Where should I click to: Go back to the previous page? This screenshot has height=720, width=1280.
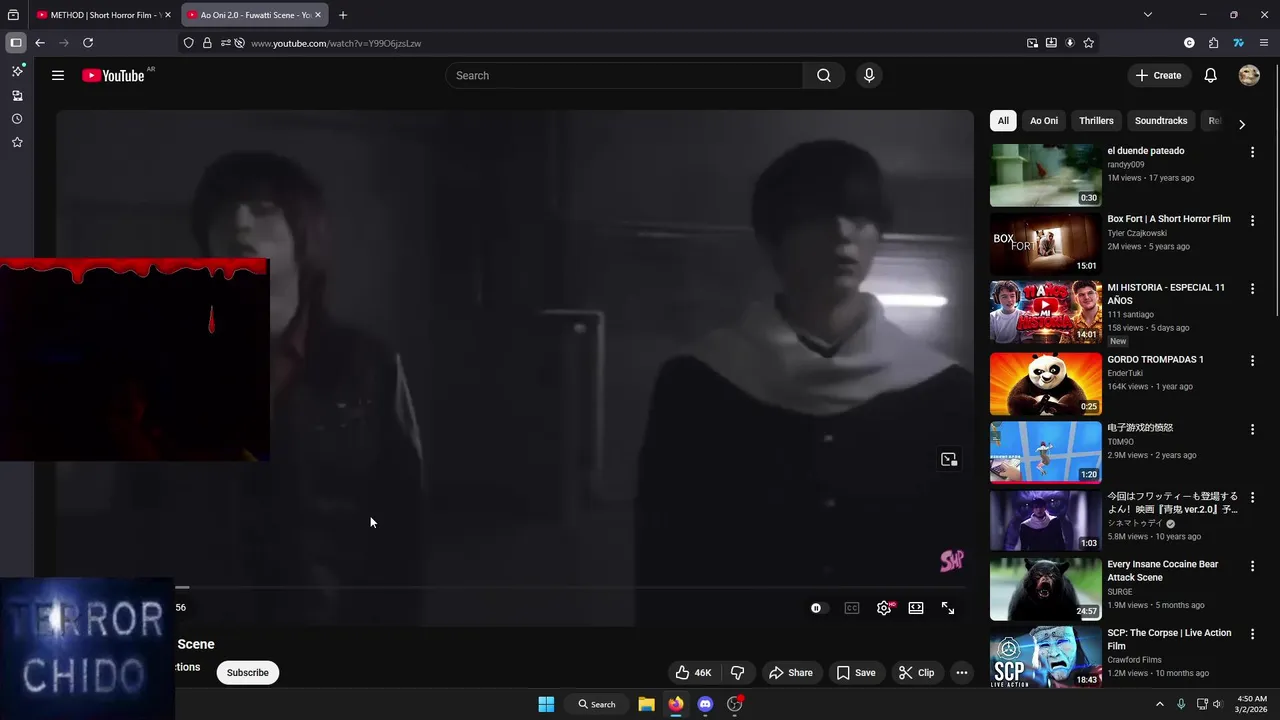pos(40,43)
